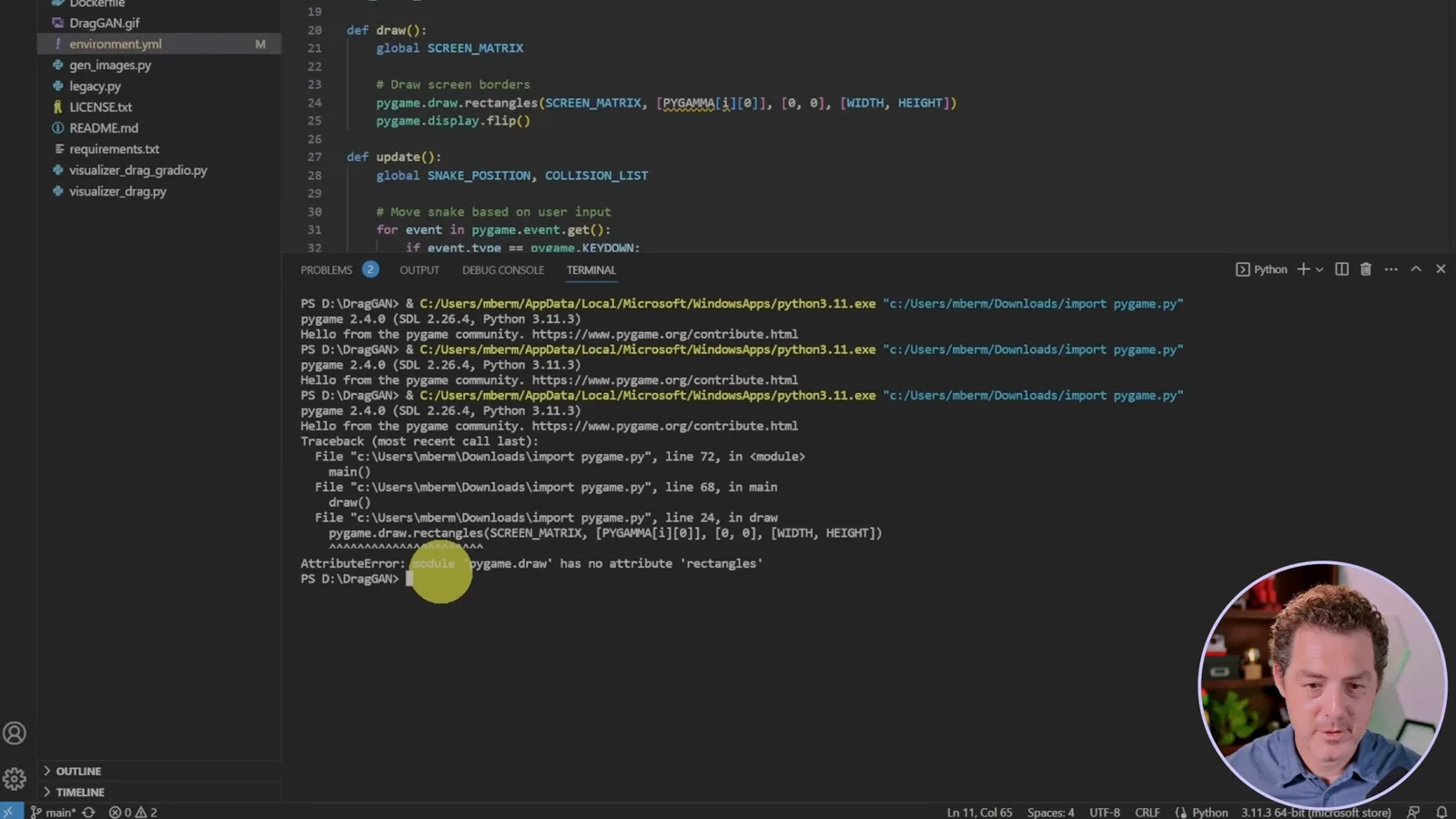The height and width of the screenshot is (819, 1456).
Task: Open legacy.py in the explorer
Action: click(95, 86)
